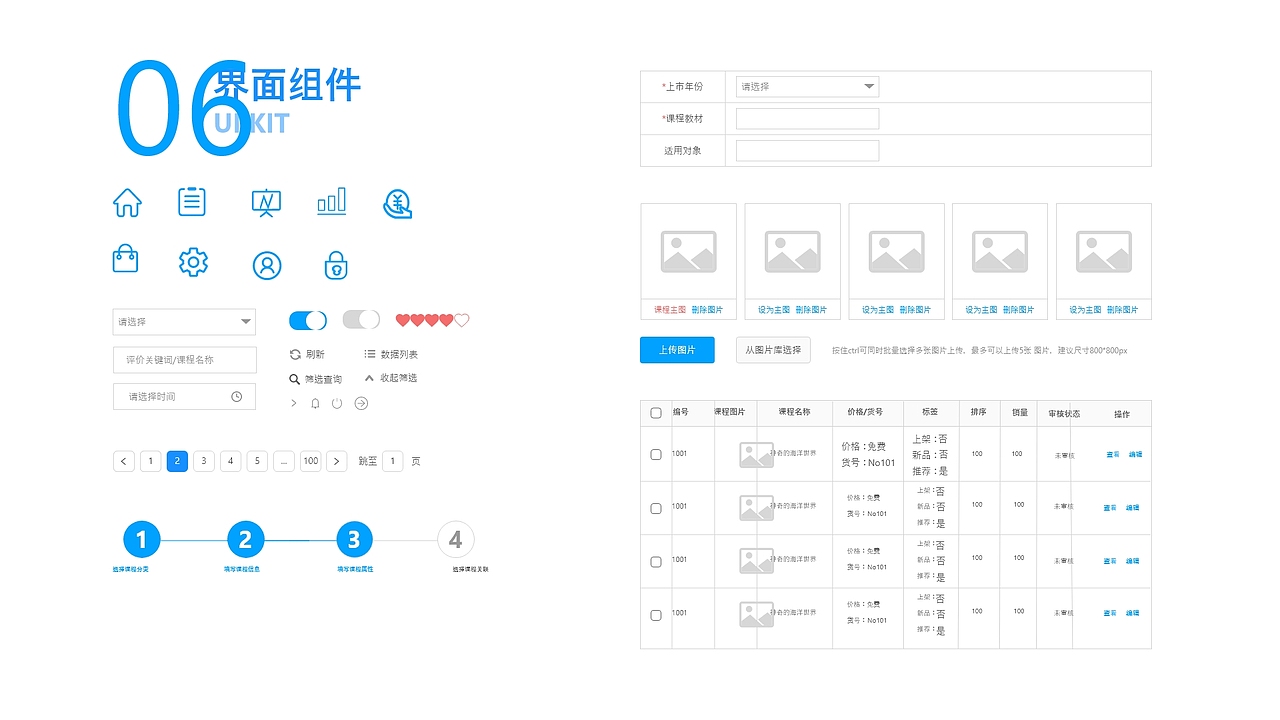
Task: Click 删除图片 under the fifth image
Action: 1122,310
